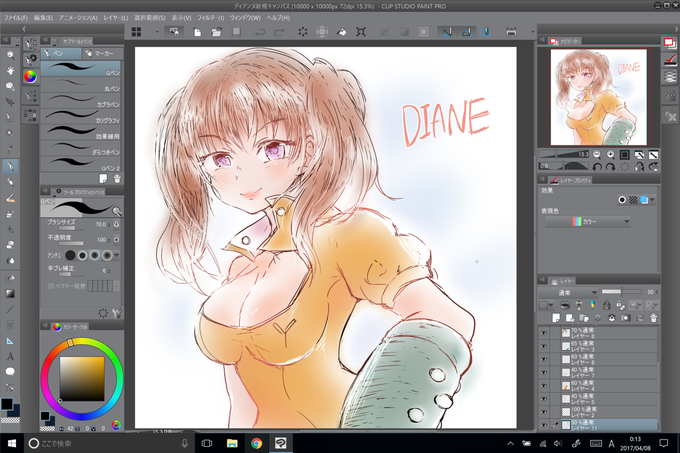Image resolution: width=680 pixels, height=453 pixels.
Task: Toggle the ベクター吸着 checkbox
Action: tap(51, 286)
